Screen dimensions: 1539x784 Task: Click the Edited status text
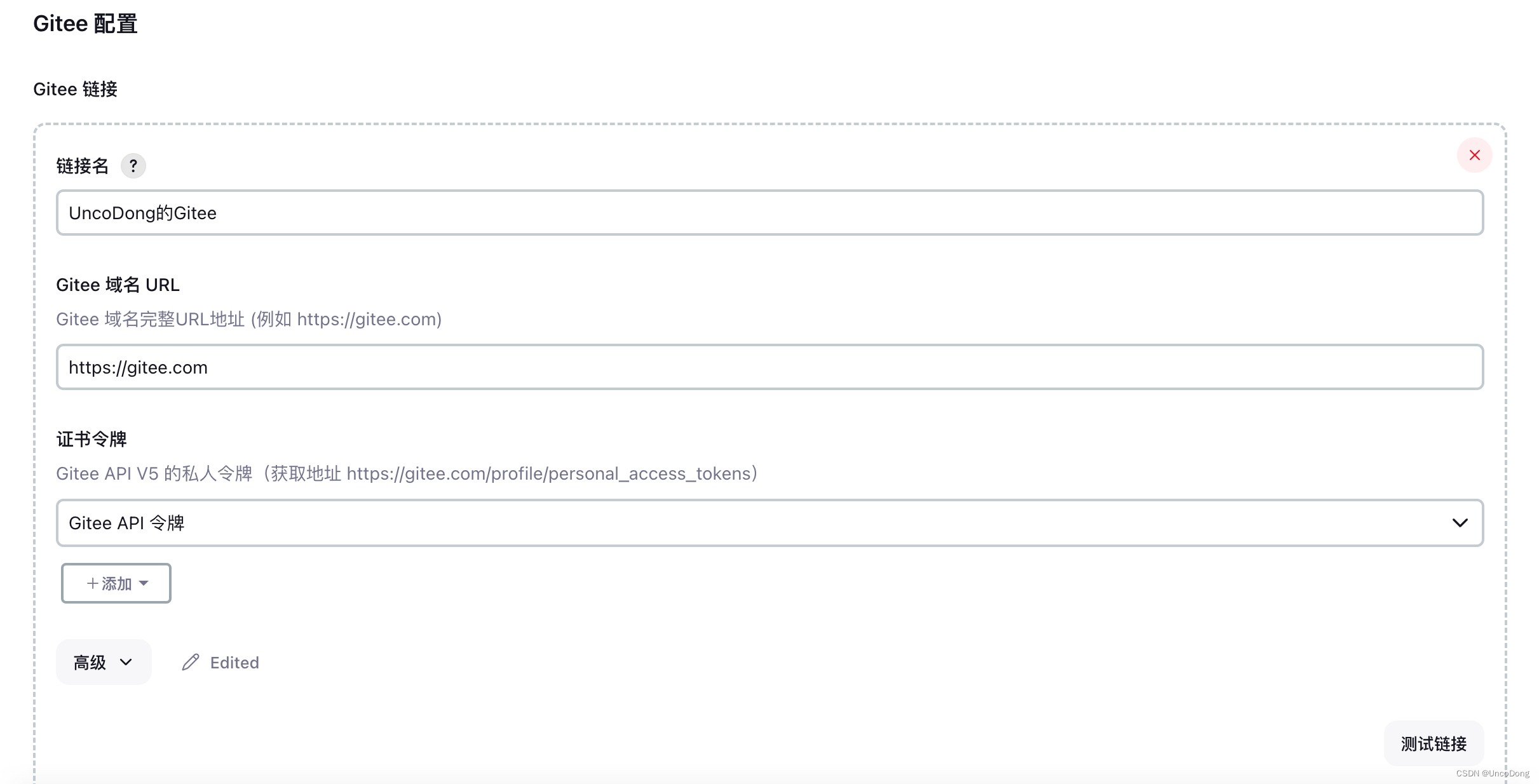coord(234,663)
